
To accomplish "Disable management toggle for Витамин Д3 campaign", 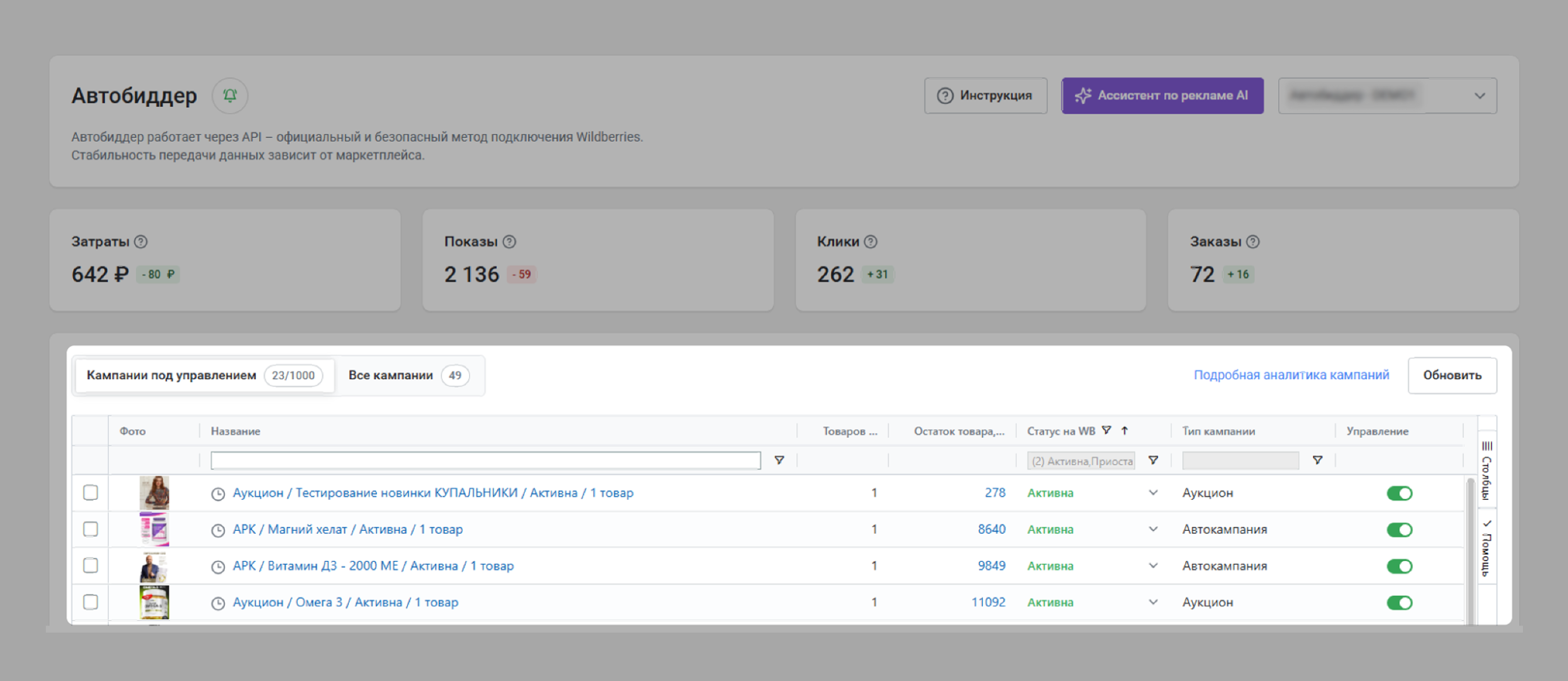I will 1399,566.
